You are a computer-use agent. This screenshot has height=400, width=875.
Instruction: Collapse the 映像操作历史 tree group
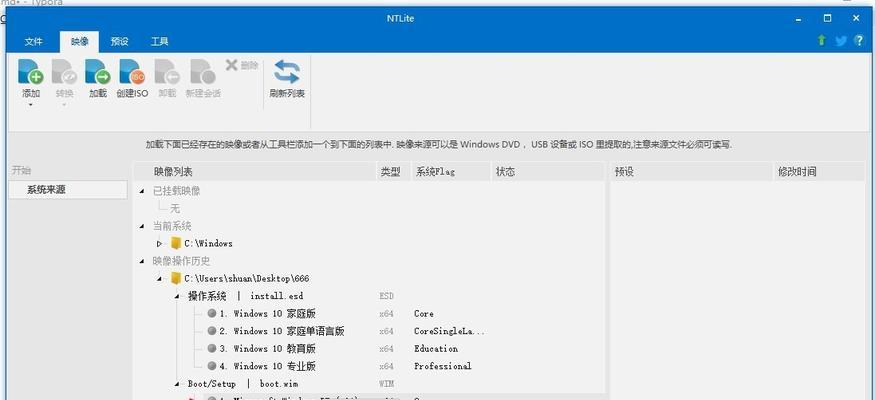point(142,261)
